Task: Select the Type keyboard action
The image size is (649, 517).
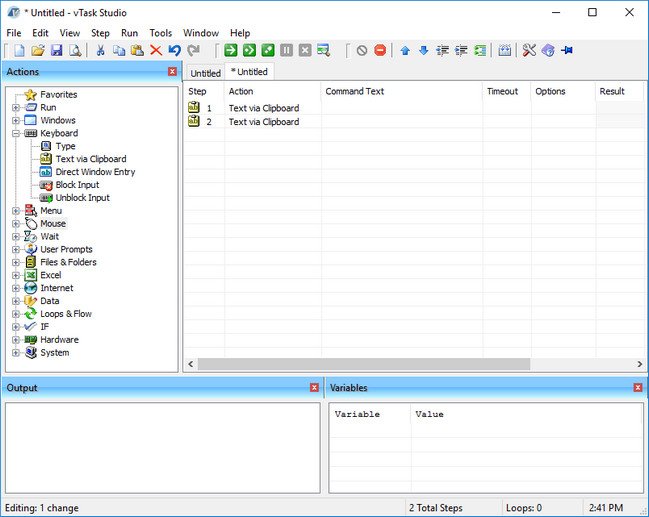Action: click(65, 146)
